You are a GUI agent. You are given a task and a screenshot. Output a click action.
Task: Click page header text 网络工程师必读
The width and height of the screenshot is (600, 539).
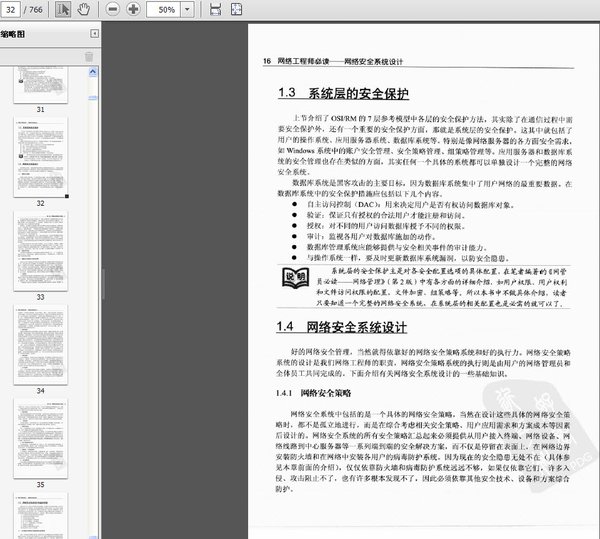(x=303, y=61)
